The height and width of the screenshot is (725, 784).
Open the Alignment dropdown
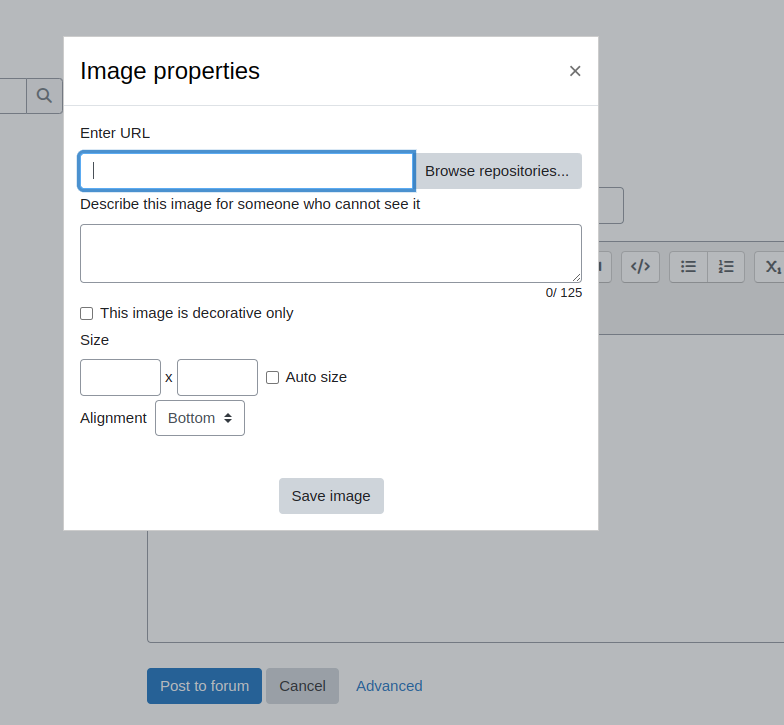(x=200, y=418)
